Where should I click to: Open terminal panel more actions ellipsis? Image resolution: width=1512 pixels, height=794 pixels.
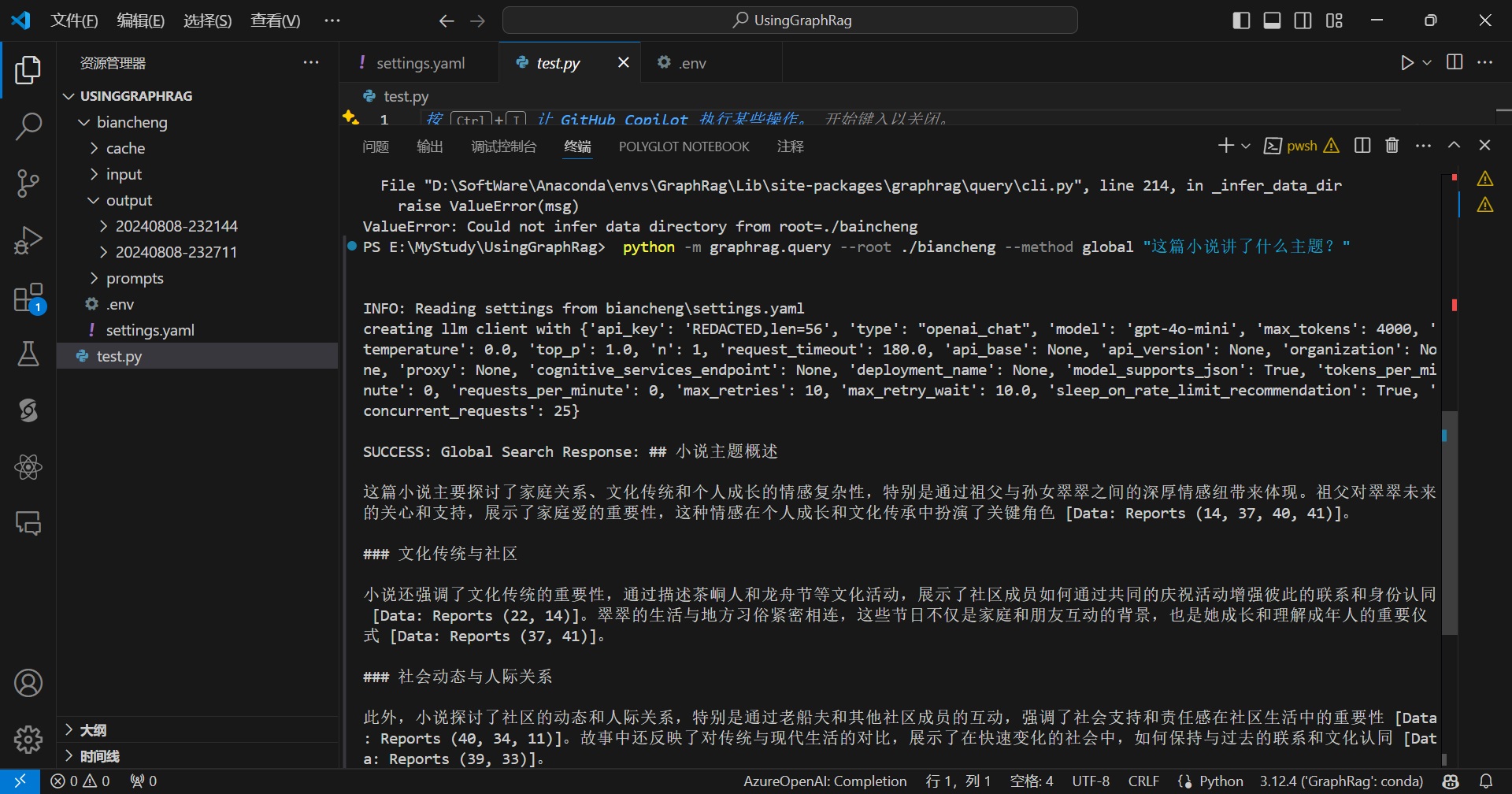tap(1423, 146)
